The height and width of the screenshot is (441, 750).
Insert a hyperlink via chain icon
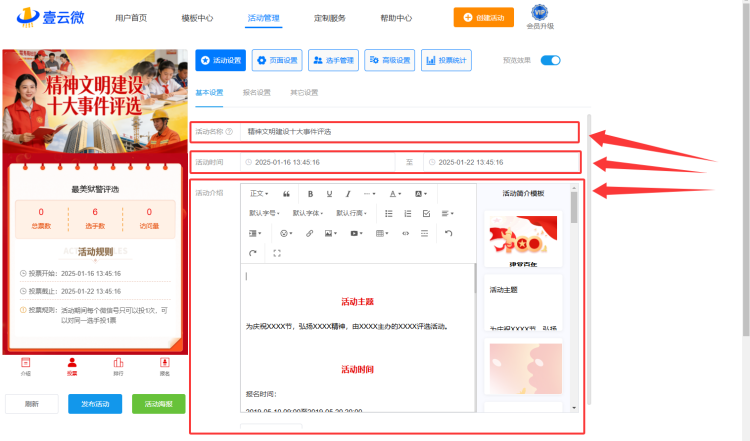click(x=309, y=233)
